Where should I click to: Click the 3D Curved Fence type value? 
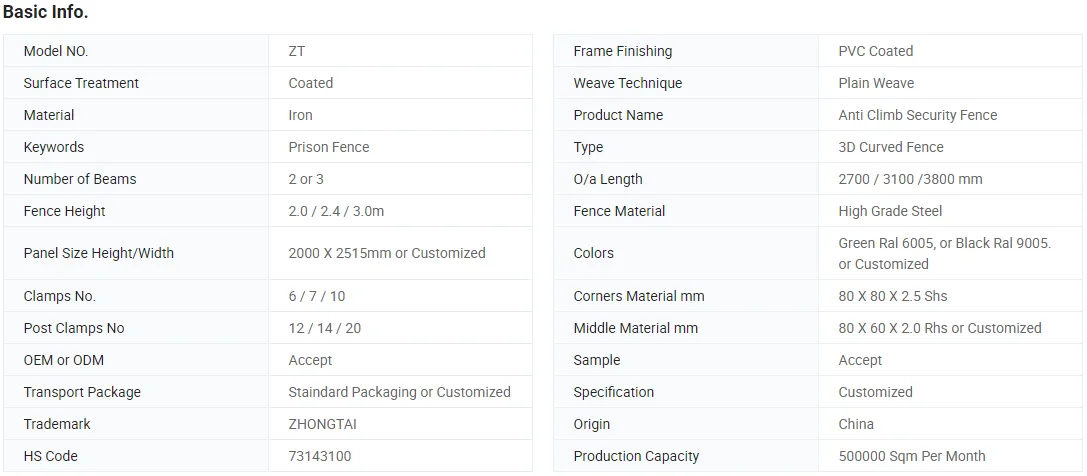click(890, 147)
